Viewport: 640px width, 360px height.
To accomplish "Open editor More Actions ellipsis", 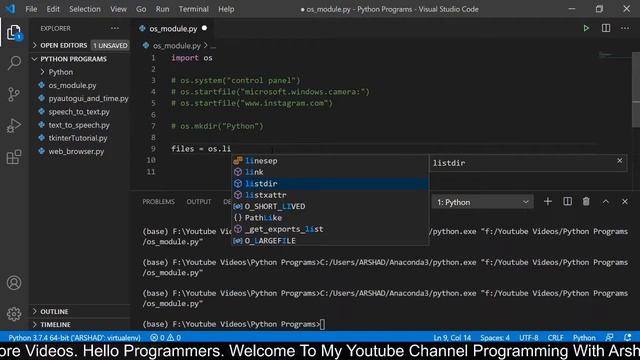I will coord(625,28).
